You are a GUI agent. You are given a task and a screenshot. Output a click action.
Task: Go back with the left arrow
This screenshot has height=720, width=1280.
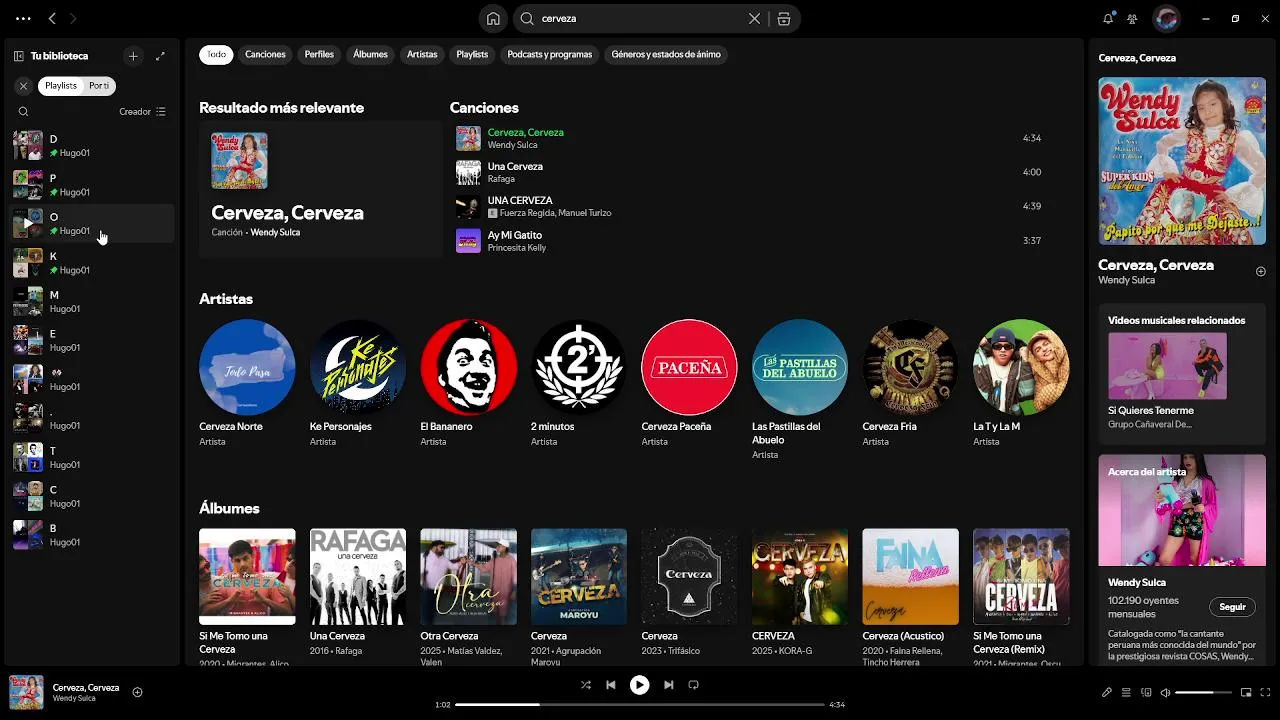52,18
